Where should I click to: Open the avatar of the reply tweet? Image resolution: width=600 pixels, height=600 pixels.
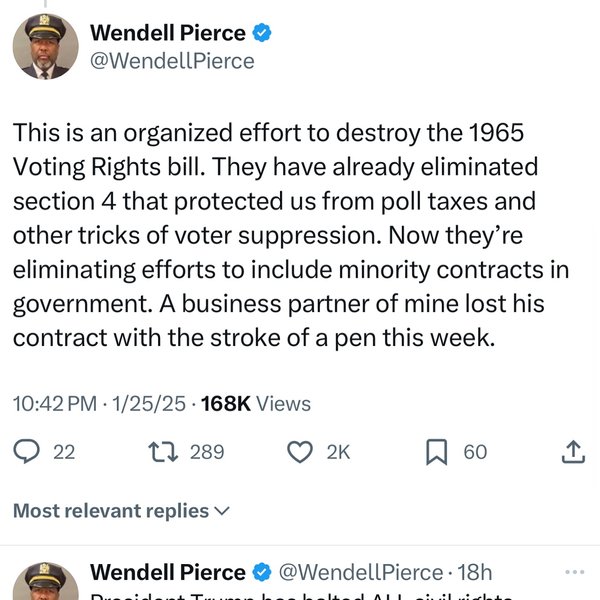pos(46,581)
